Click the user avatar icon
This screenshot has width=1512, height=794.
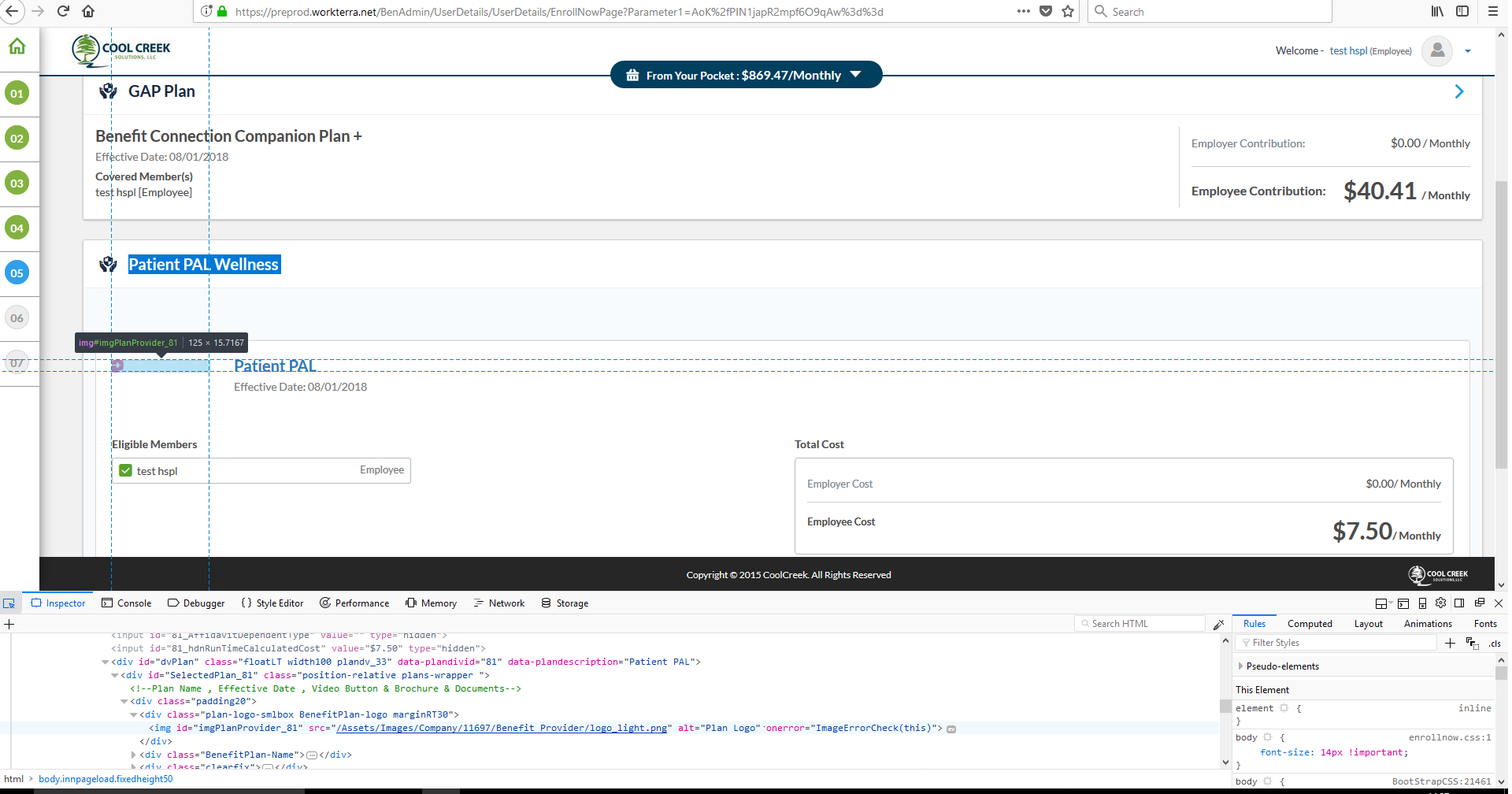pos(1437,50)
